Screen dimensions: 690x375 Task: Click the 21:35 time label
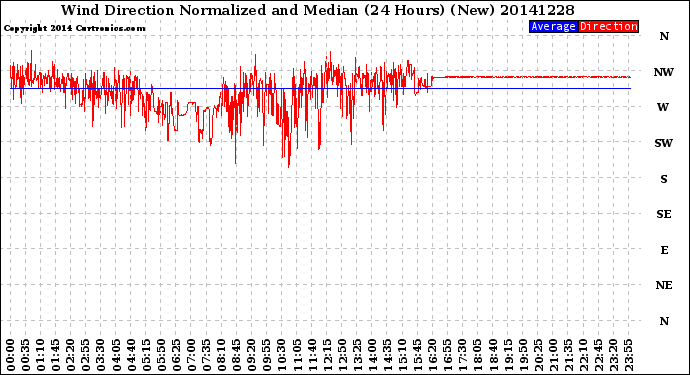(x=569, y=355)
